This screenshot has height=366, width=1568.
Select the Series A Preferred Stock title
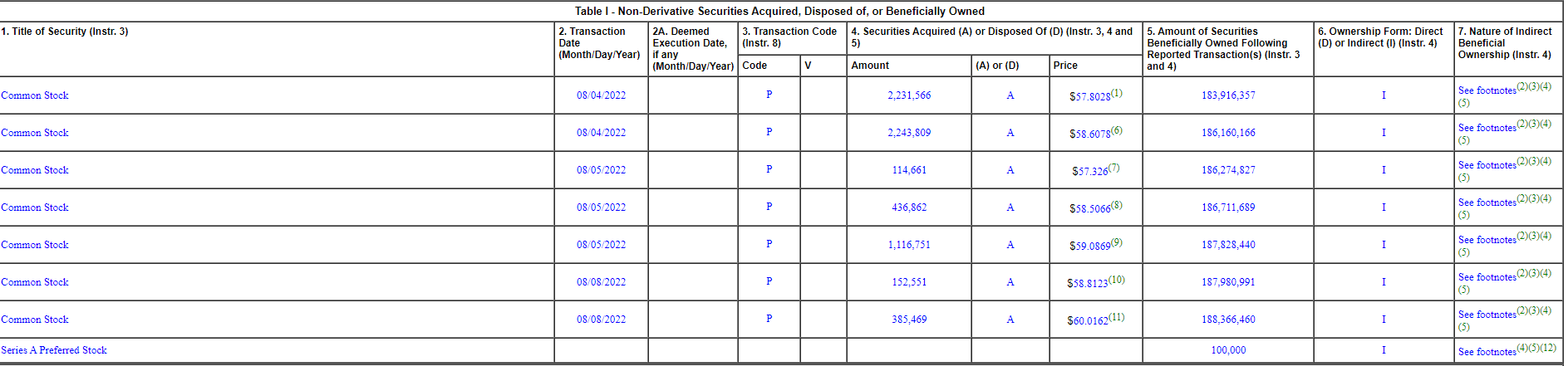click(x=54, y=350)
